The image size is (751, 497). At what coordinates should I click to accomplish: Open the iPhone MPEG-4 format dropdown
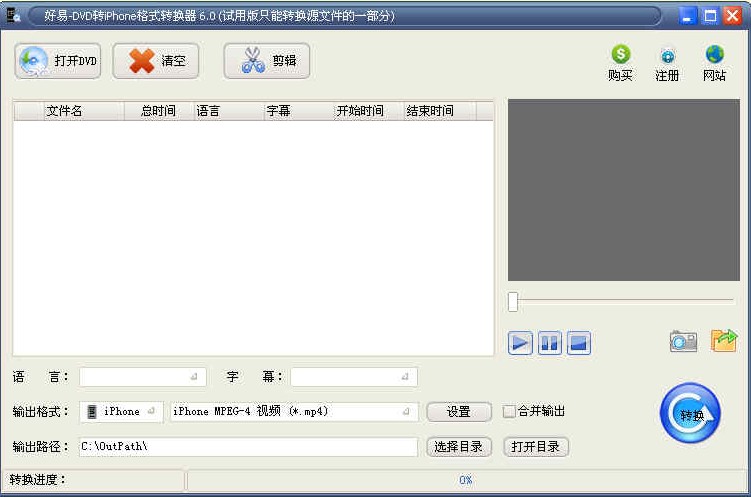(295, 411)
